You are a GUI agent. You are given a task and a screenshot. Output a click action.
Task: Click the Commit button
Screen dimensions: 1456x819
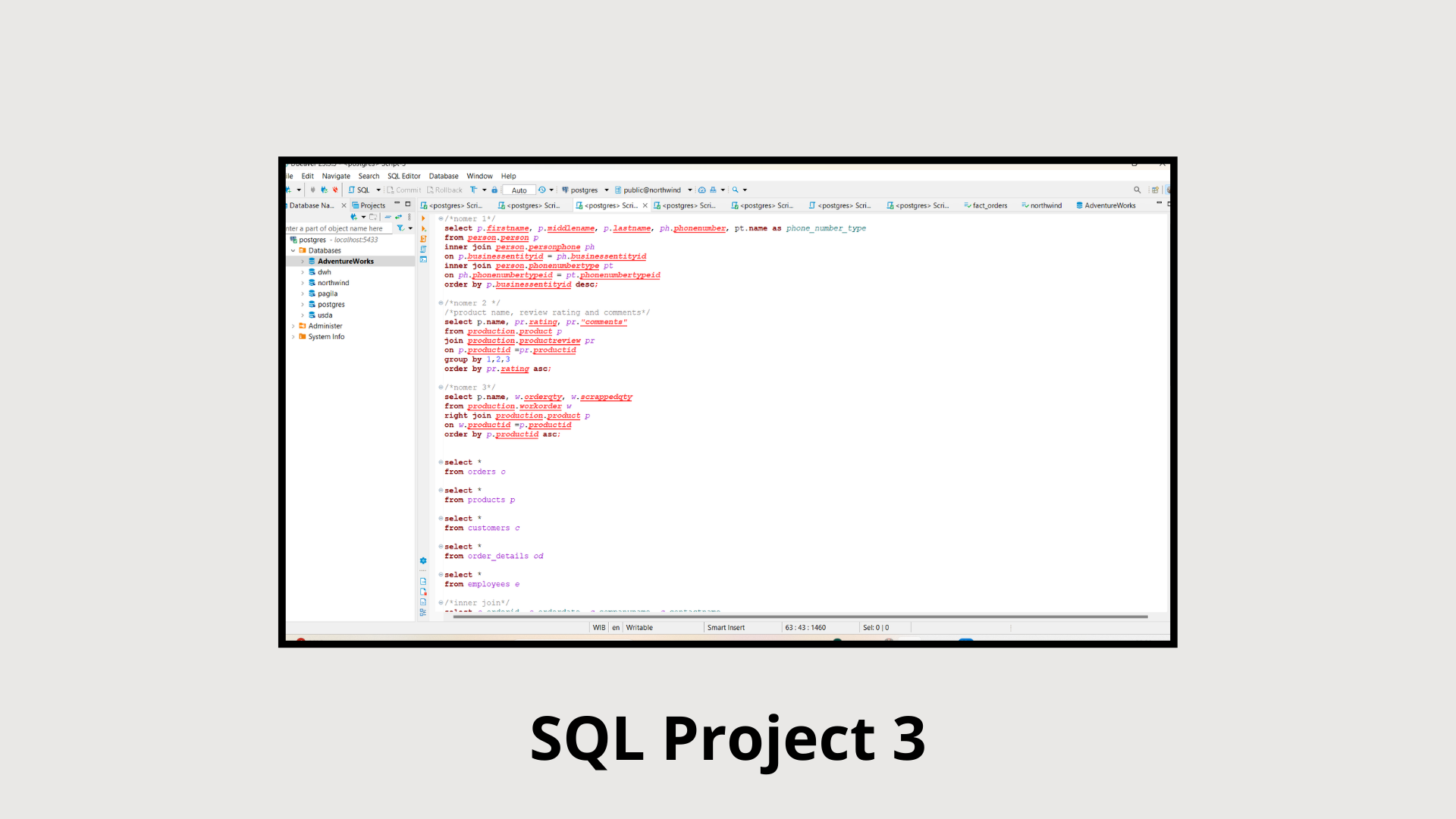(403, 190)
